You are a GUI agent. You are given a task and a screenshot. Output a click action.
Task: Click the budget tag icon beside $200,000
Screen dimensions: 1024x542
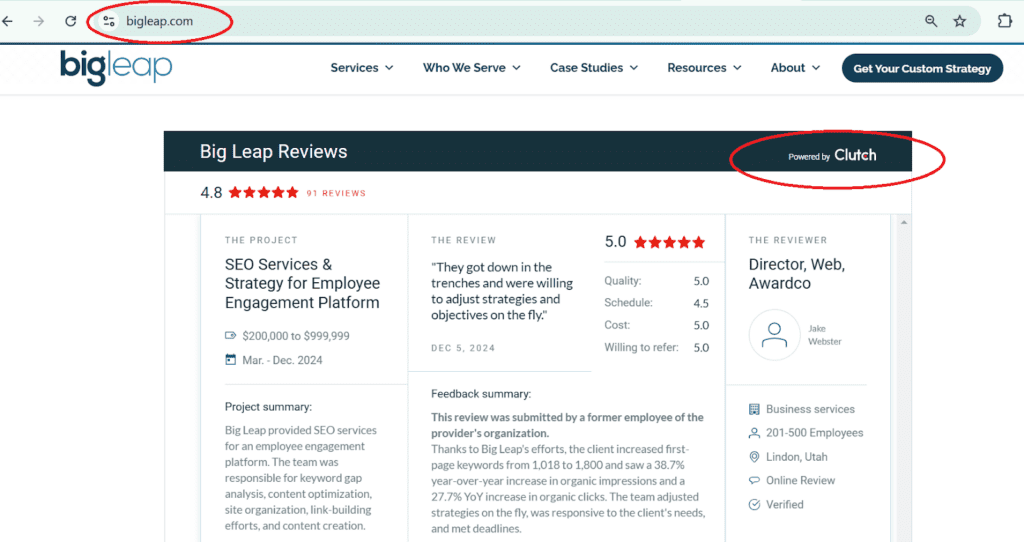231,336
